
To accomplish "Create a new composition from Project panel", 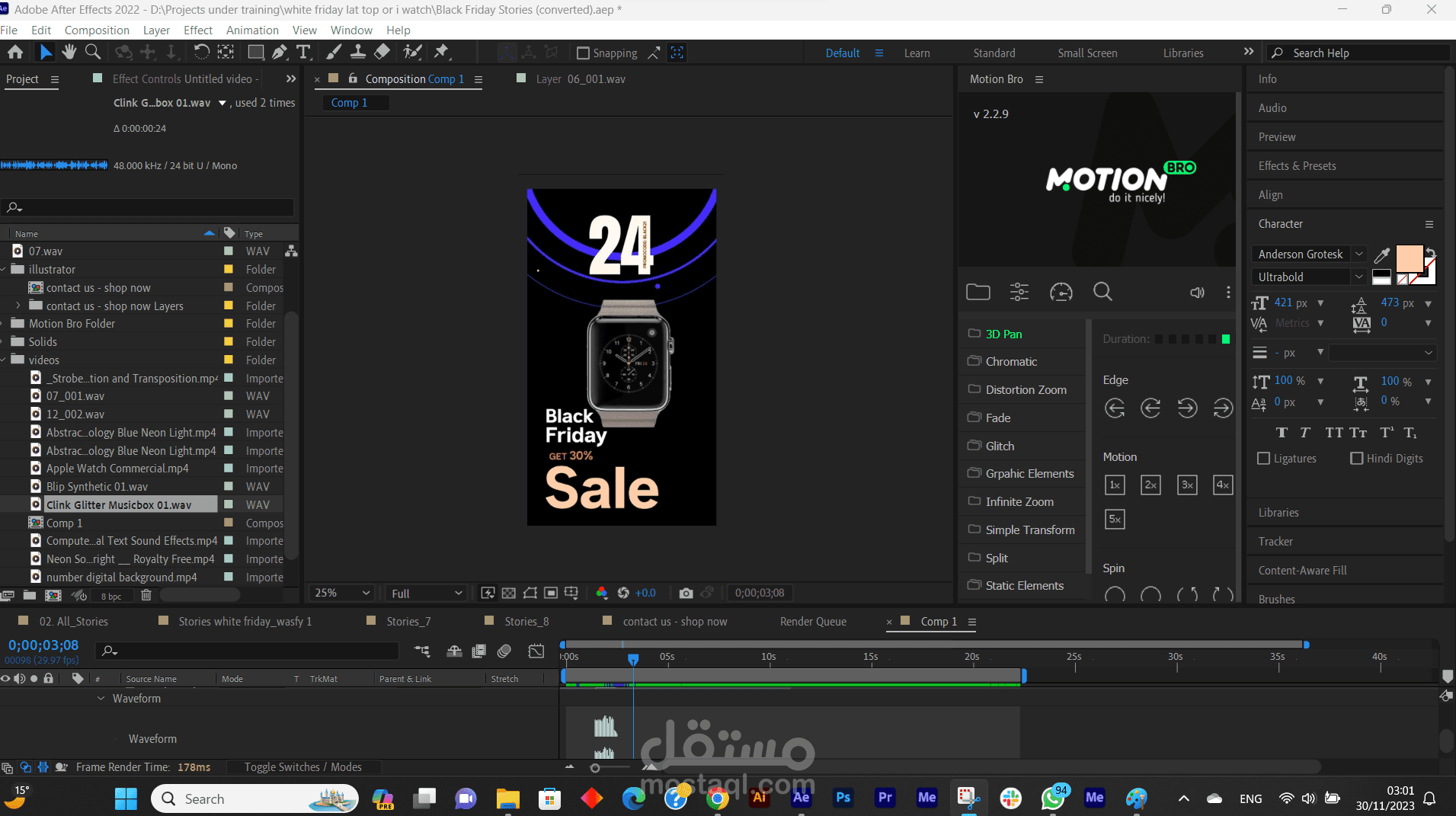I will [x=53, y=595].
